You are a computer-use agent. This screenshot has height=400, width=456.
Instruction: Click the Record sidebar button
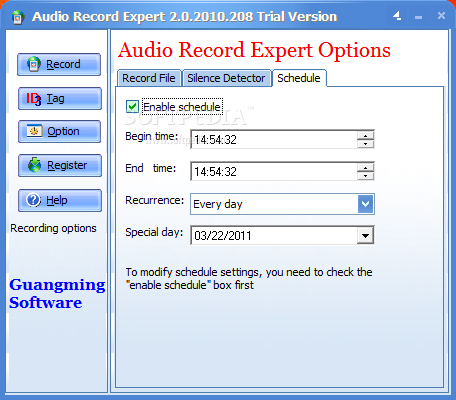(x=59, y=64)
